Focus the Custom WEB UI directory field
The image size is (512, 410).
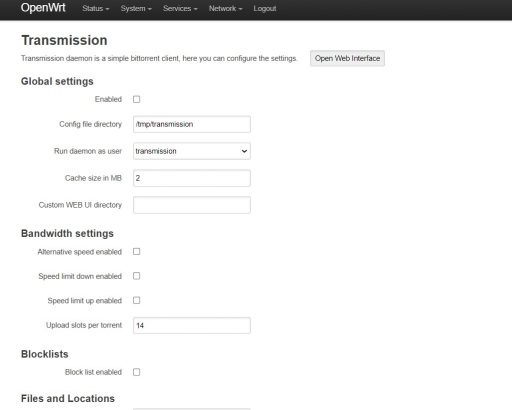click(x=192, y=205)
